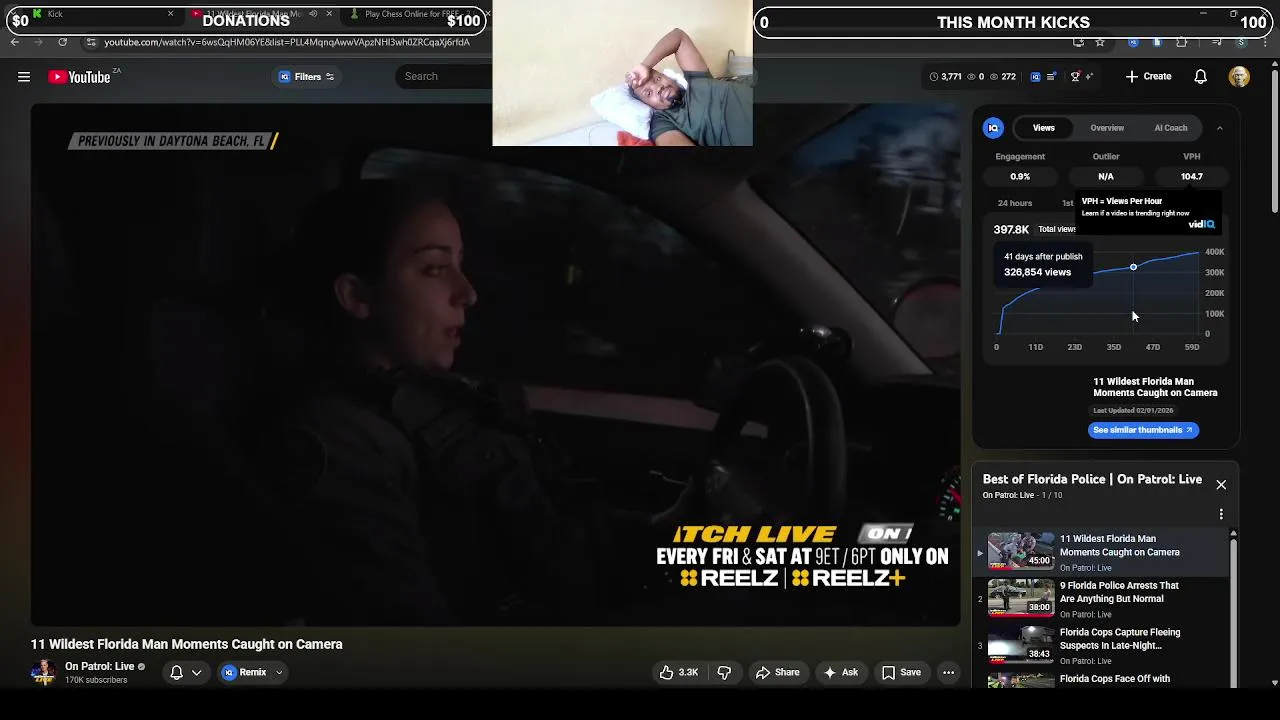
Task: Bookmark this page with the star icon
Action: (x=1100, y=42)
